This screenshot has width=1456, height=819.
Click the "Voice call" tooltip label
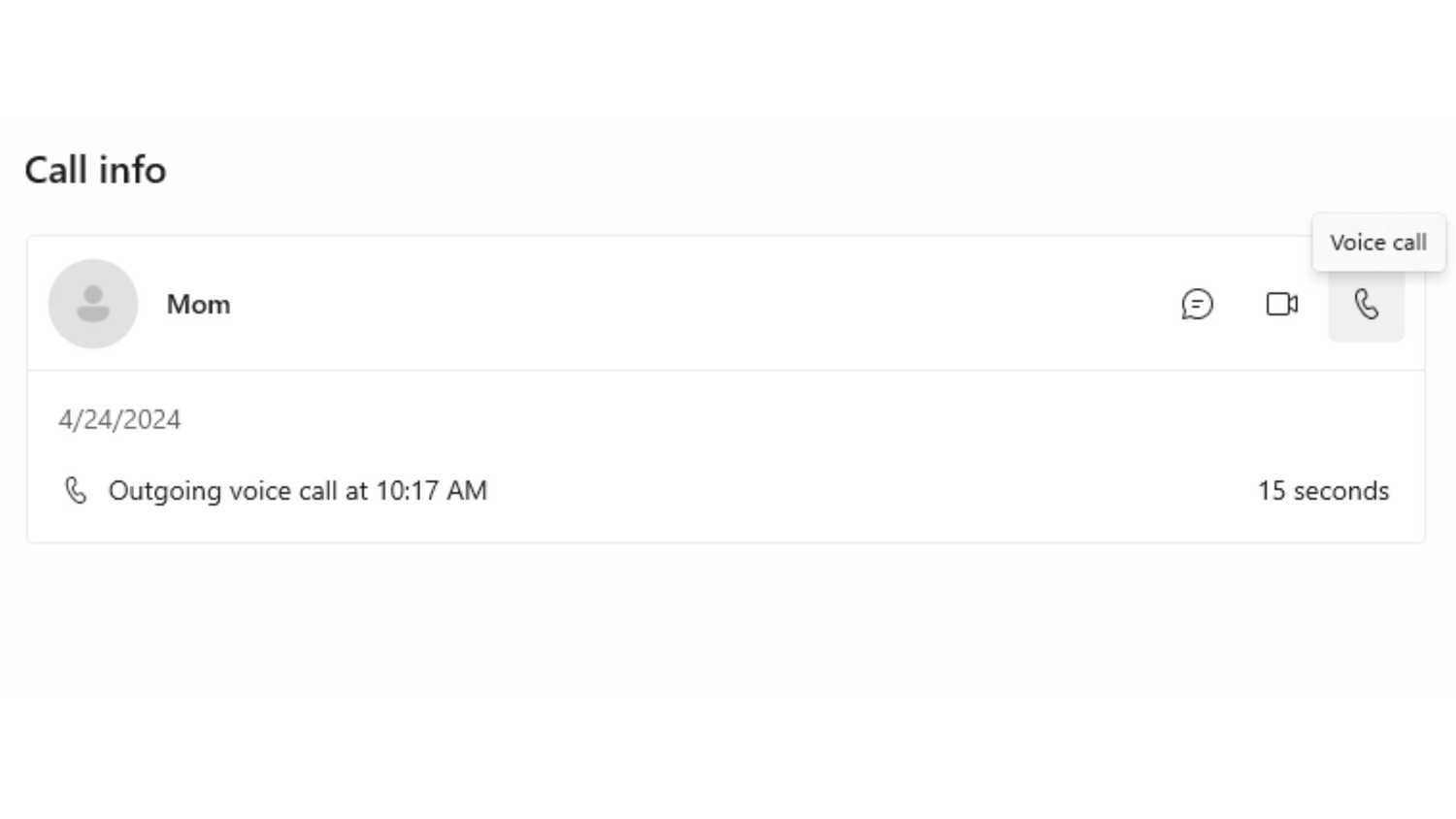point(1377,243)
